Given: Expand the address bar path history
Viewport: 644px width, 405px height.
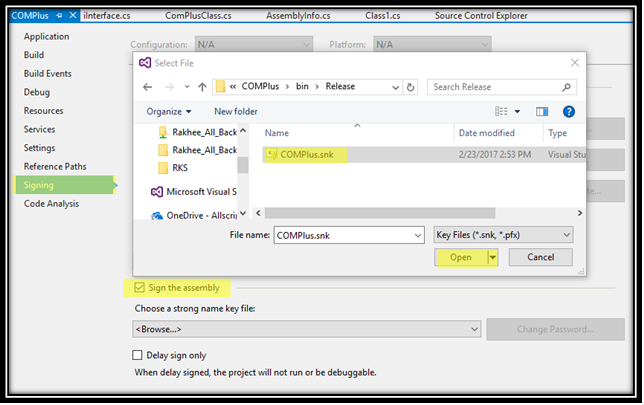Looking at the screenshot, I should 395,87.
